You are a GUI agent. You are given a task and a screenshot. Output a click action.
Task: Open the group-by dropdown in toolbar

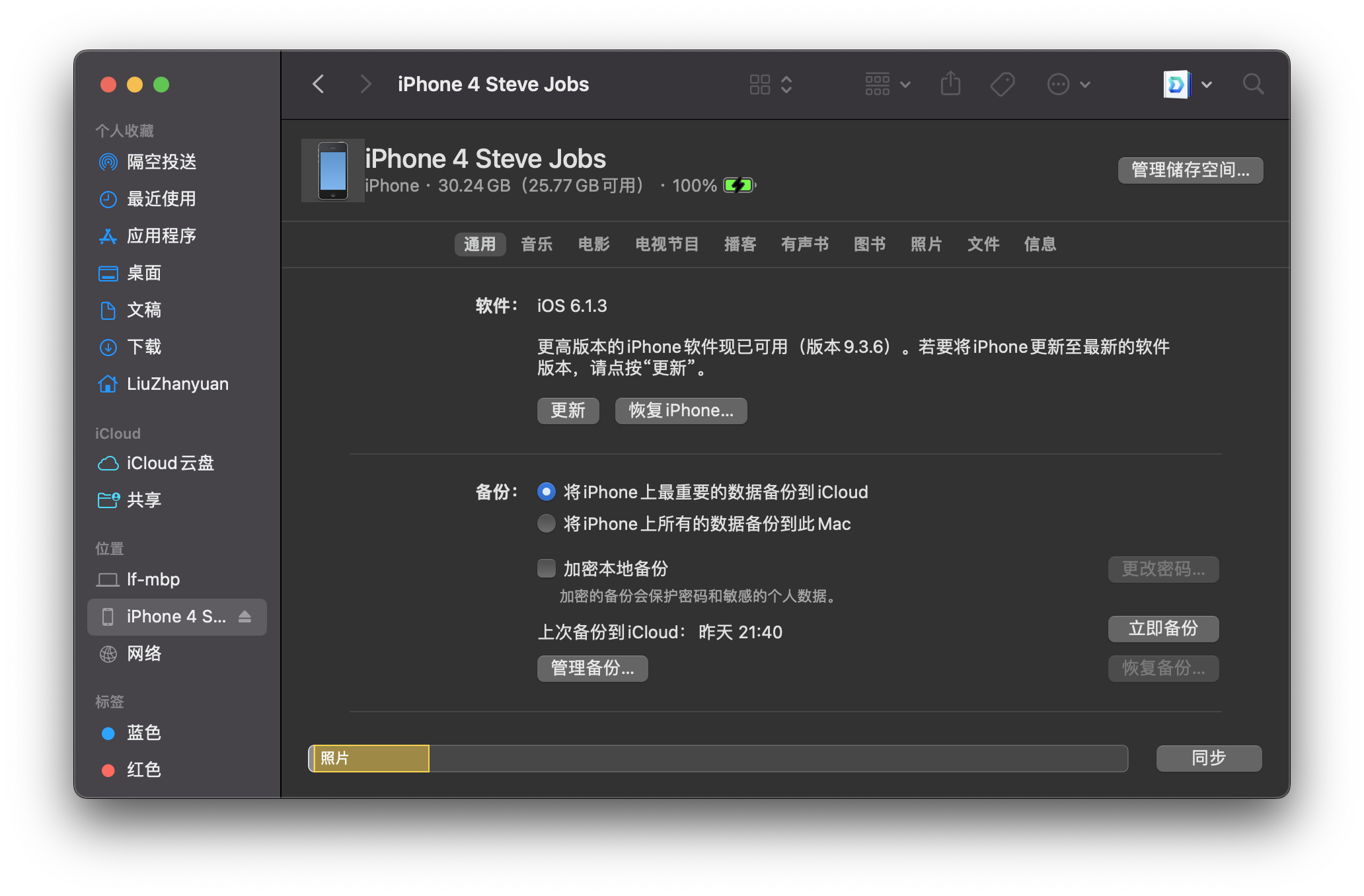888,85
